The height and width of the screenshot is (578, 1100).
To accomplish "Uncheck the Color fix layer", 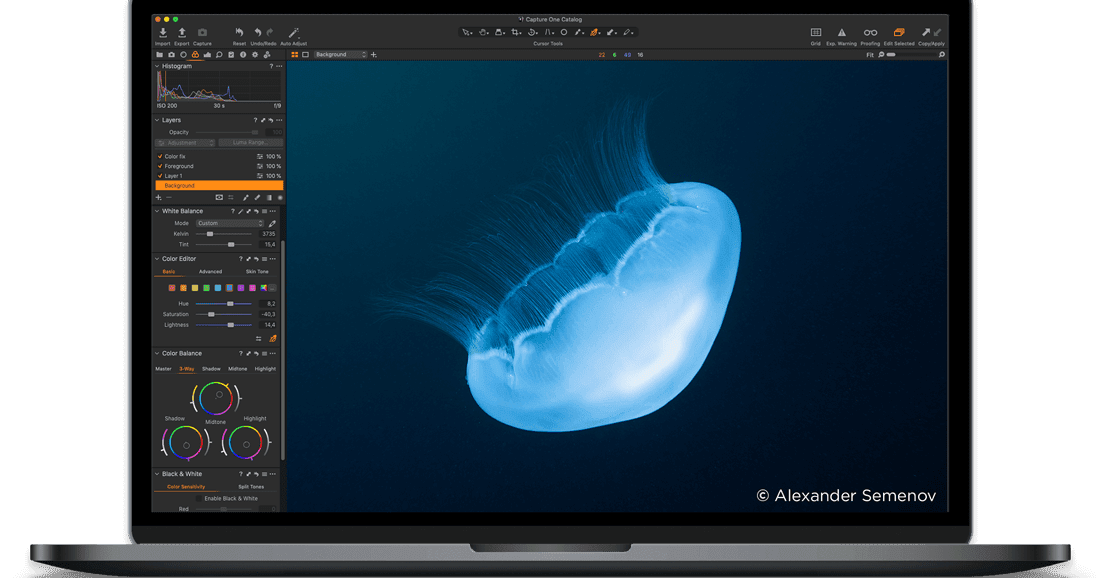I will tap(160, 156).
